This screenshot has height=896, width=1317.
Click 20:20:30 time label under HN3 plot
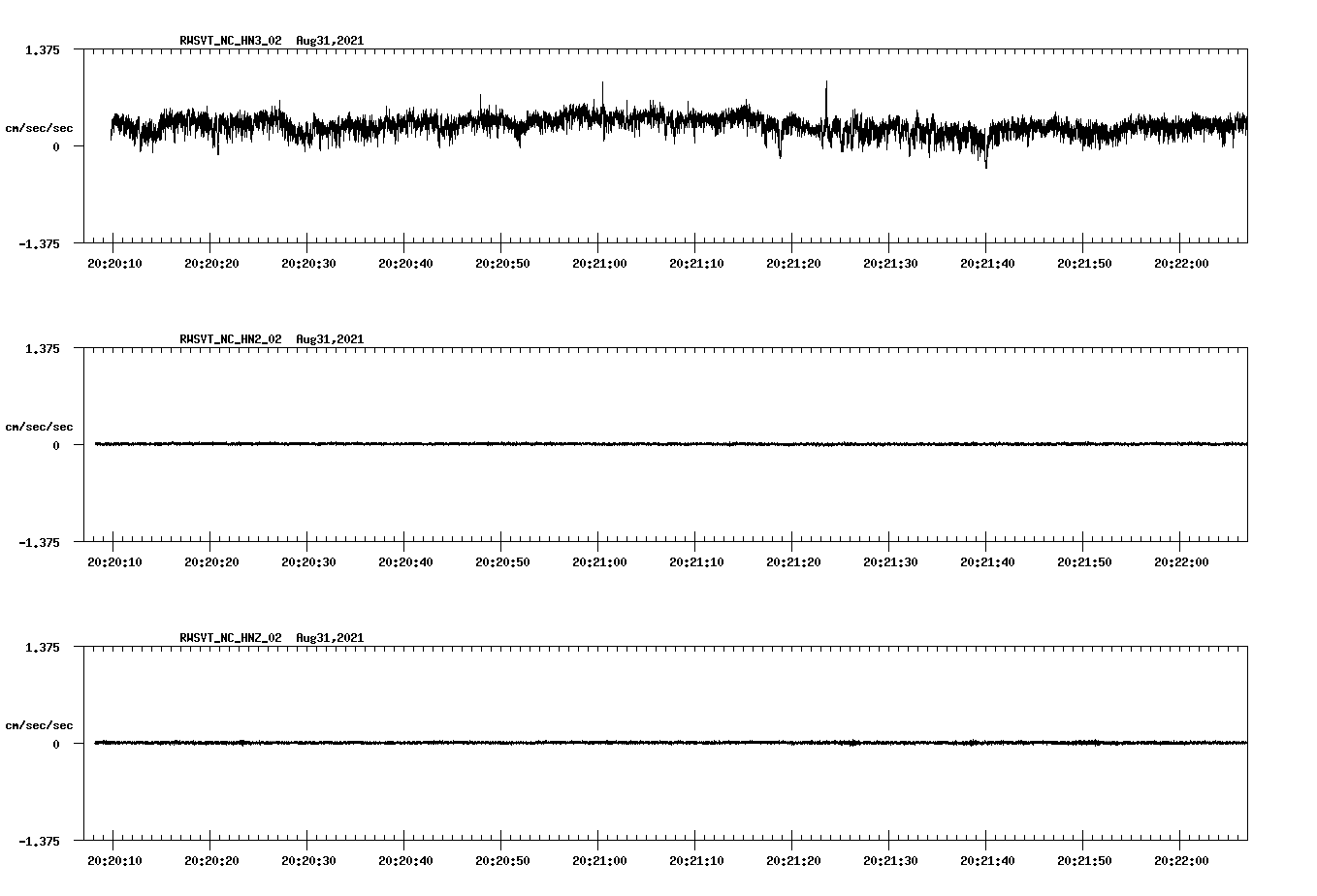click(x=308, y=263)
